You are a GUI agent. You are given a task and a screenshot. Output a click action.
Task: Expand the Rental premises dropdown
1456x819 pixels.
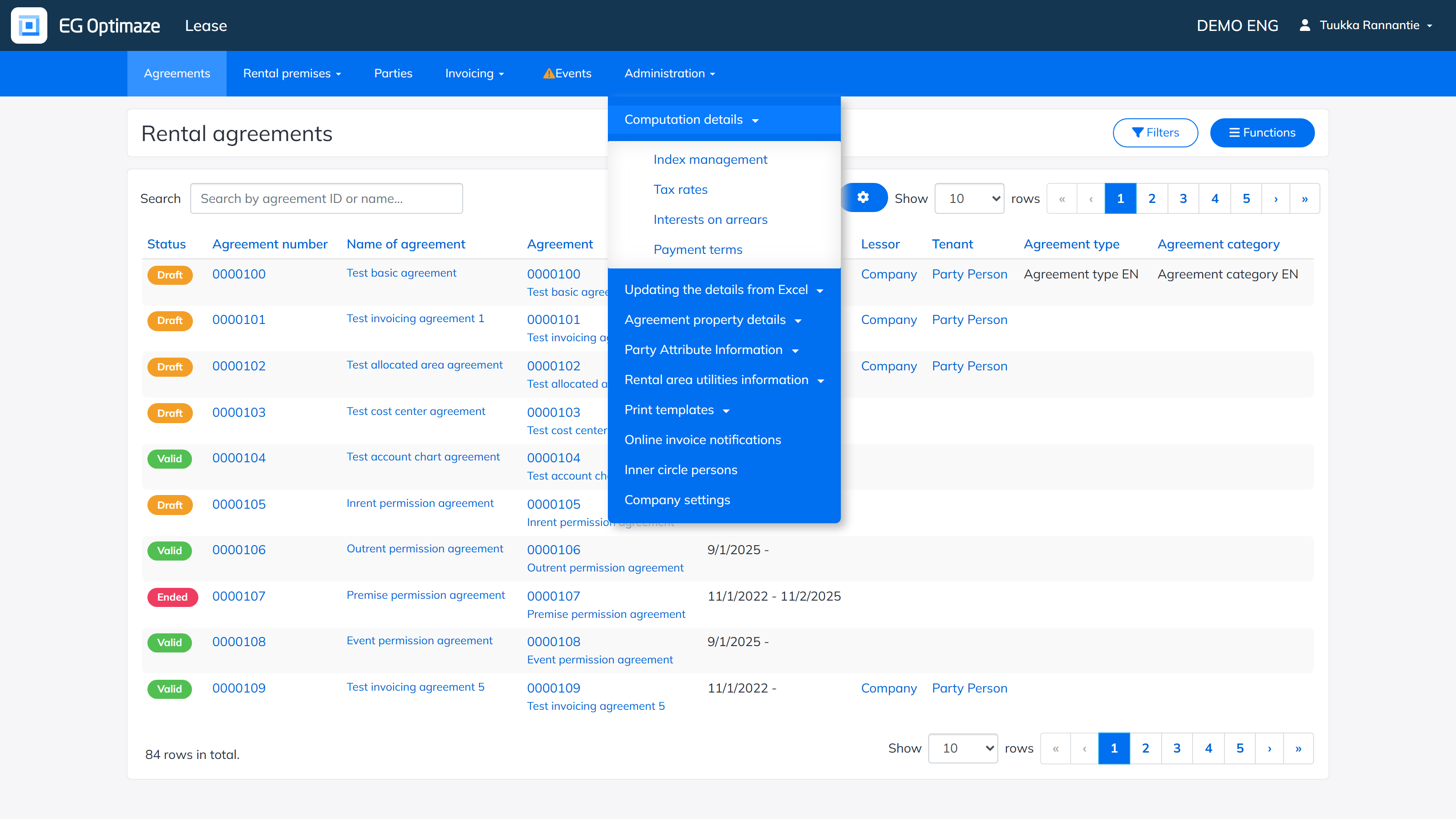pyautogui.click(x=292, y=73)
